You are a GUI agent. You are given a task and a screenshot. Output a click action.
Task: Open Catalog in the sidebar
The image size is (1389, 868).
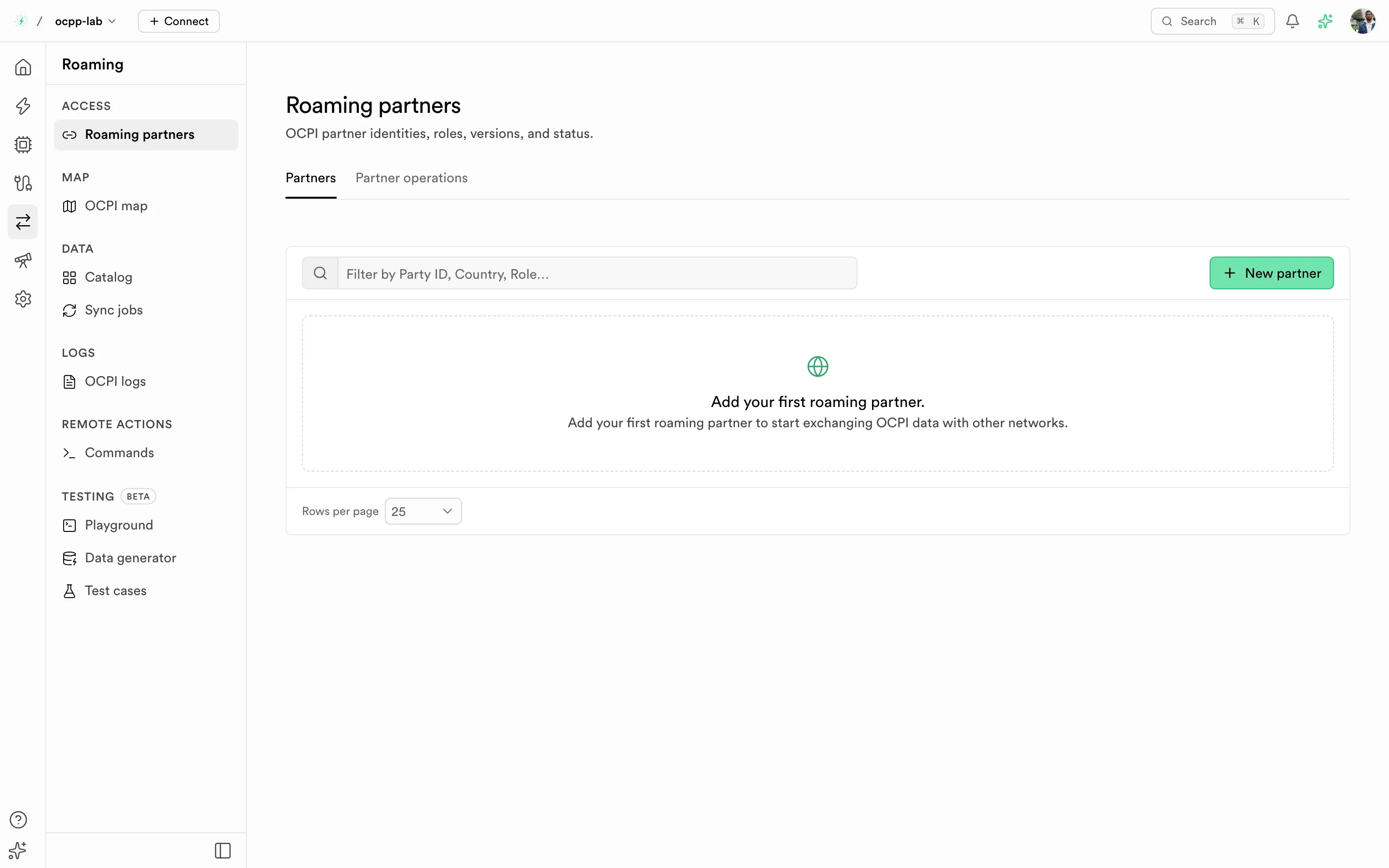pyautogui.click(x=146, y=277)
